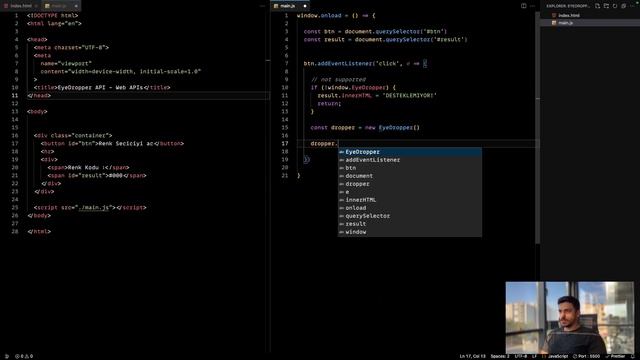The image size is (640, 360).
Task: Click the Prettier status bar item
Action: point(615,356)
